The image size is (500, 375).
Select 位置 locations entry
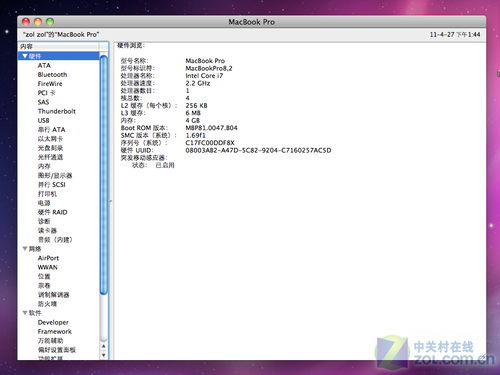coord(44,276)
